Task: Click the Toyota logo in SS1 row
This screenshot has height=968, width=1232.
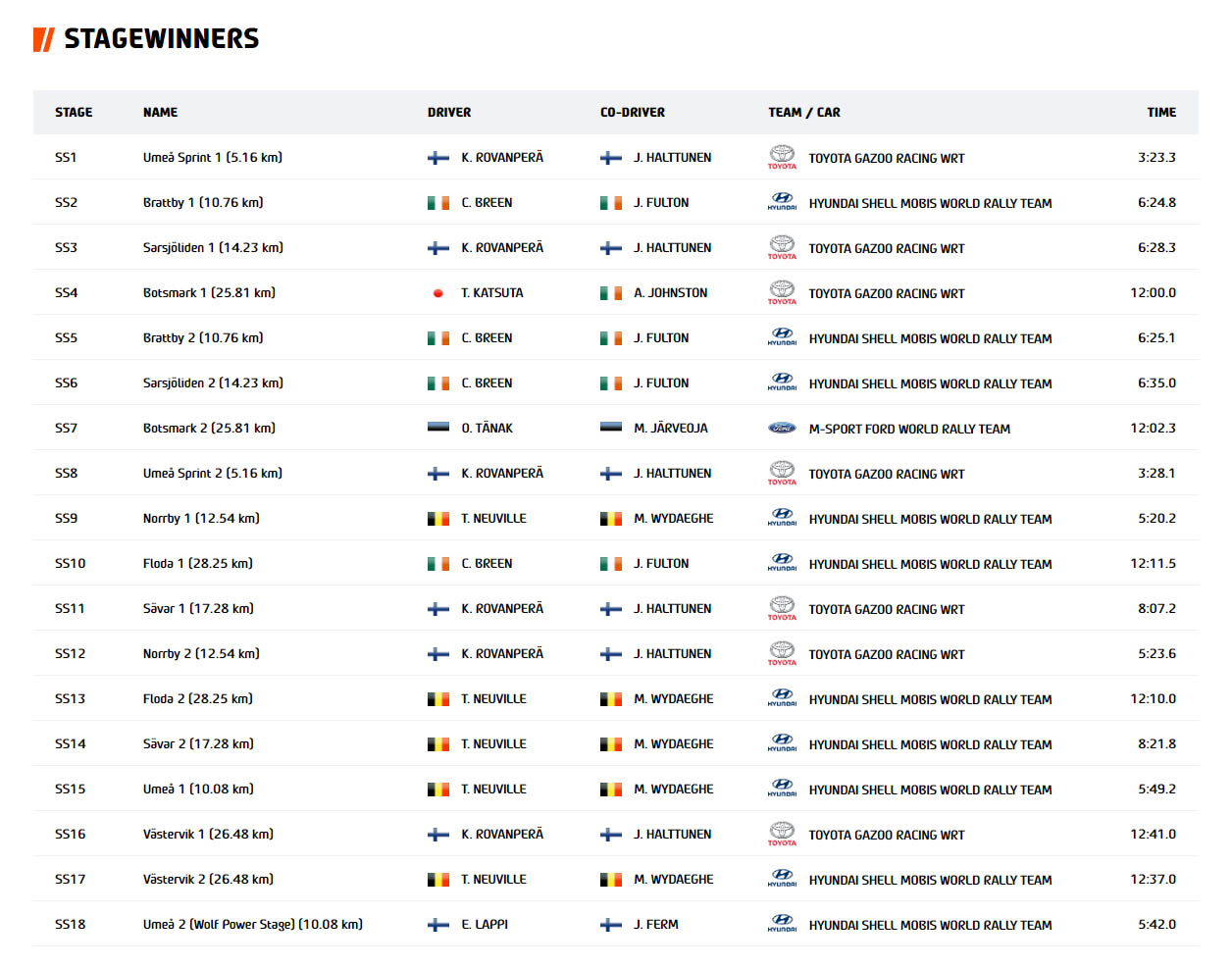Action: pyautogui.click(x=782, y=157)
